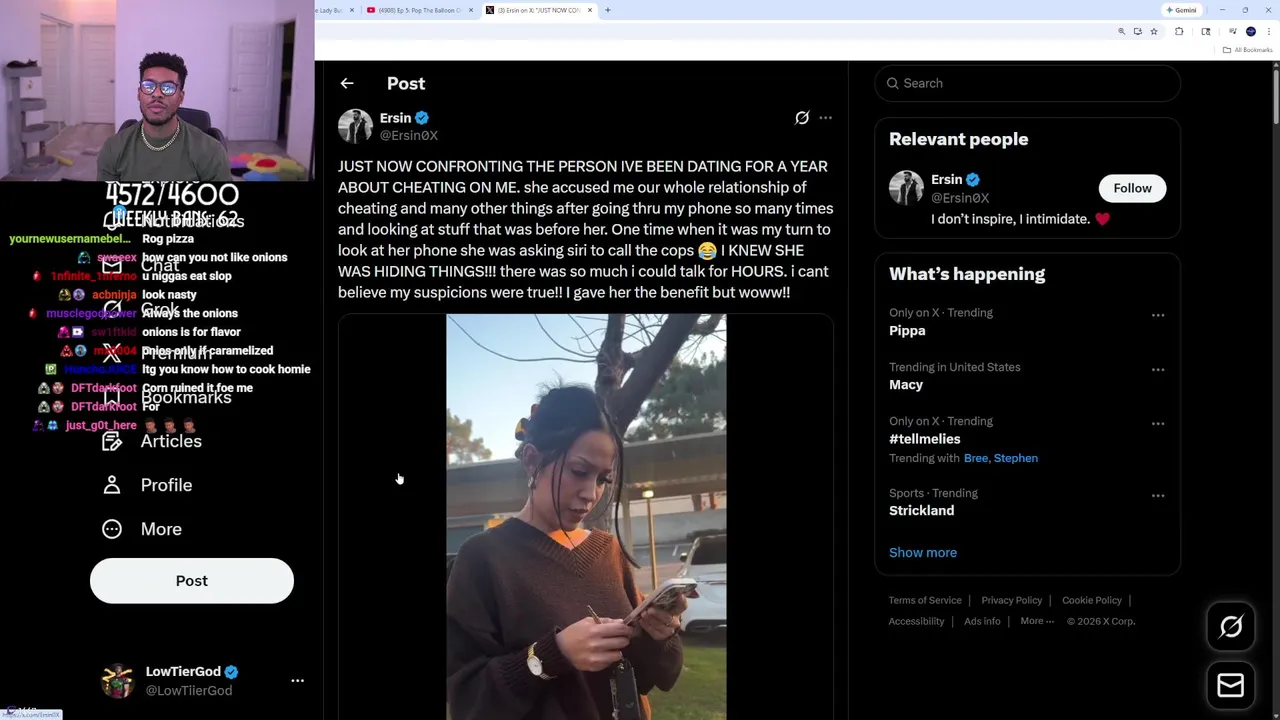Open the post's three-dot more menu

[x=825, y=118]
